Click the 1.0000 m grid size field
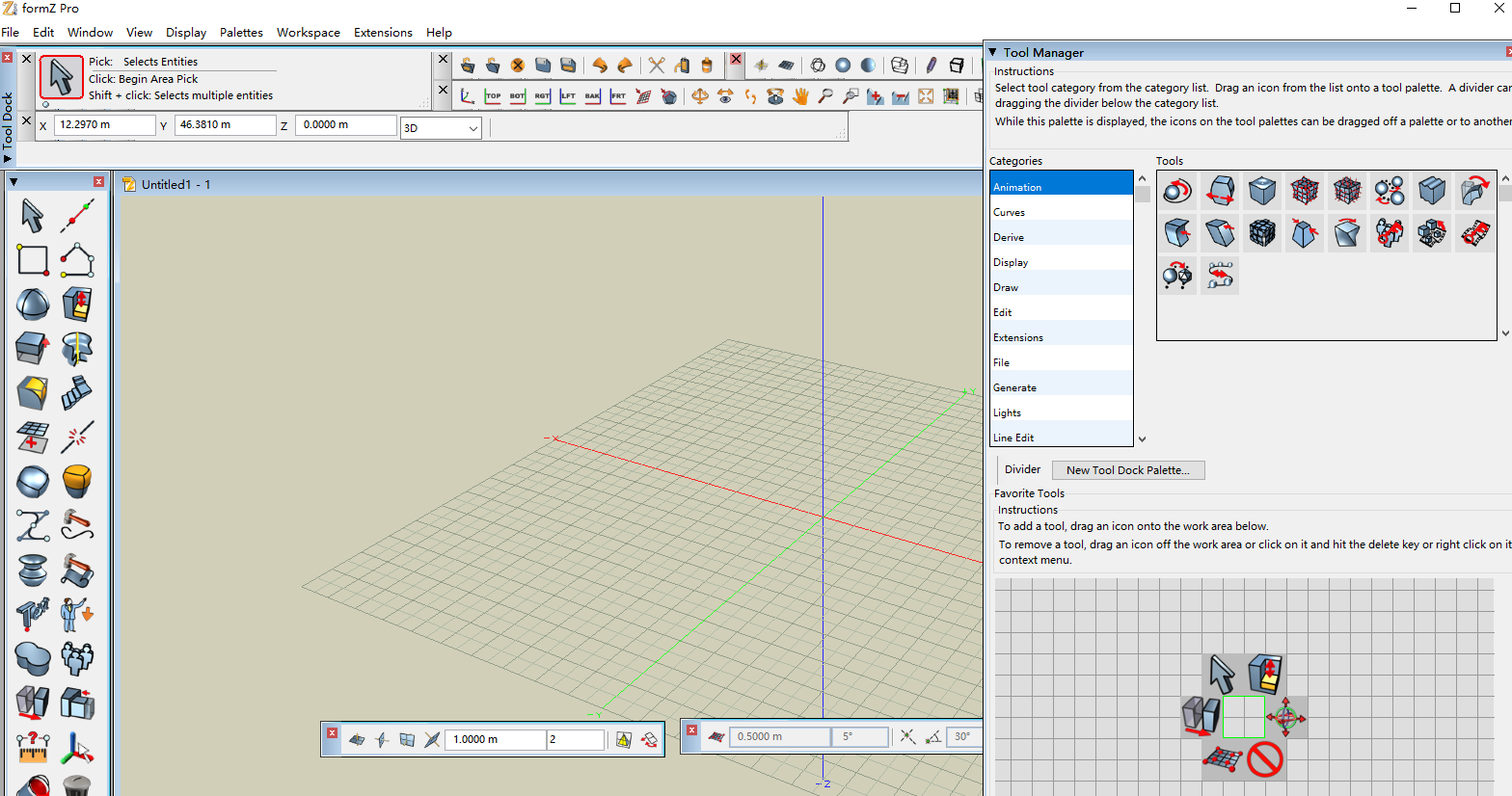 click(x=496, y=739)
